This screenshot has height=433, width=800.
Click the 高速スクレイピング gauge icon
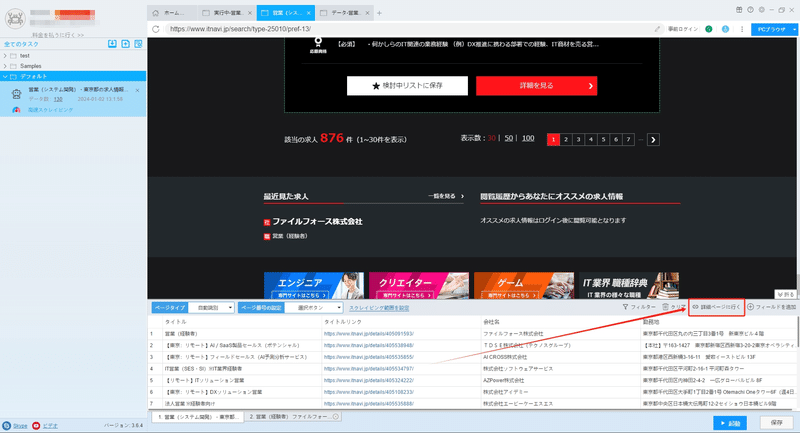coord(16,110)
